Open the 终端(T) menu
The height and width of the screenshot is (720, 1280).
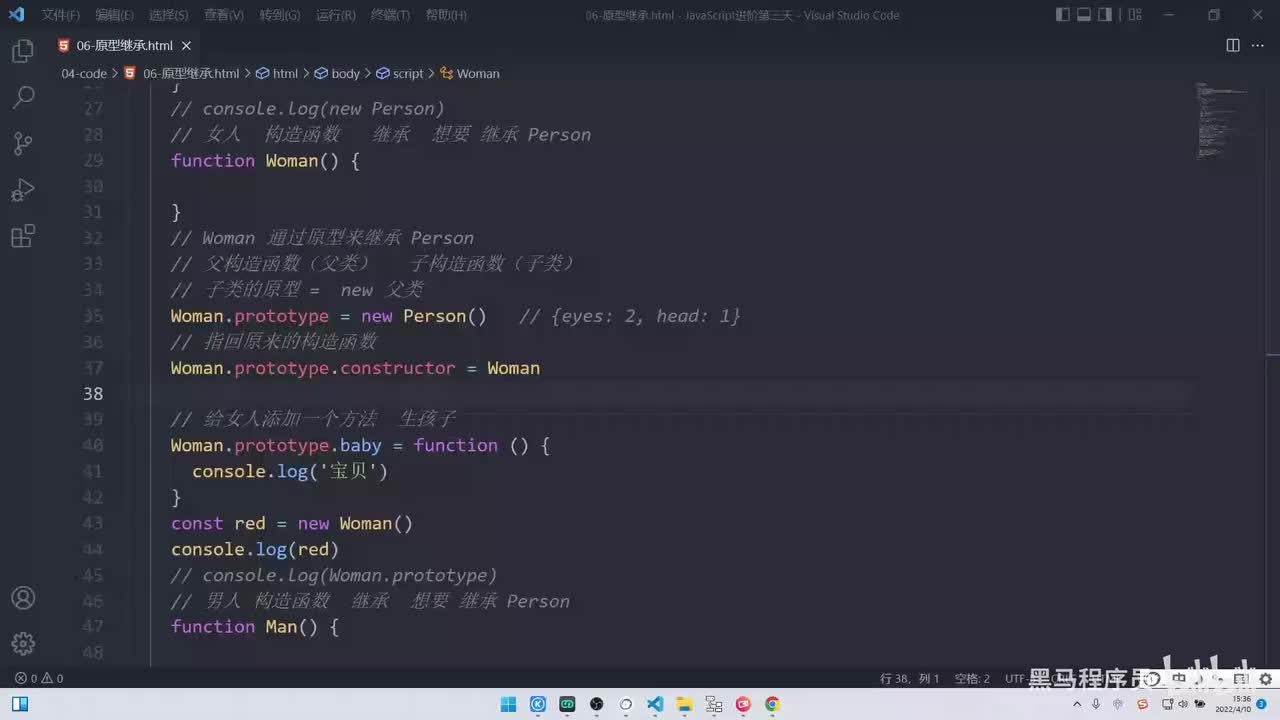click(x=390, y=15)
